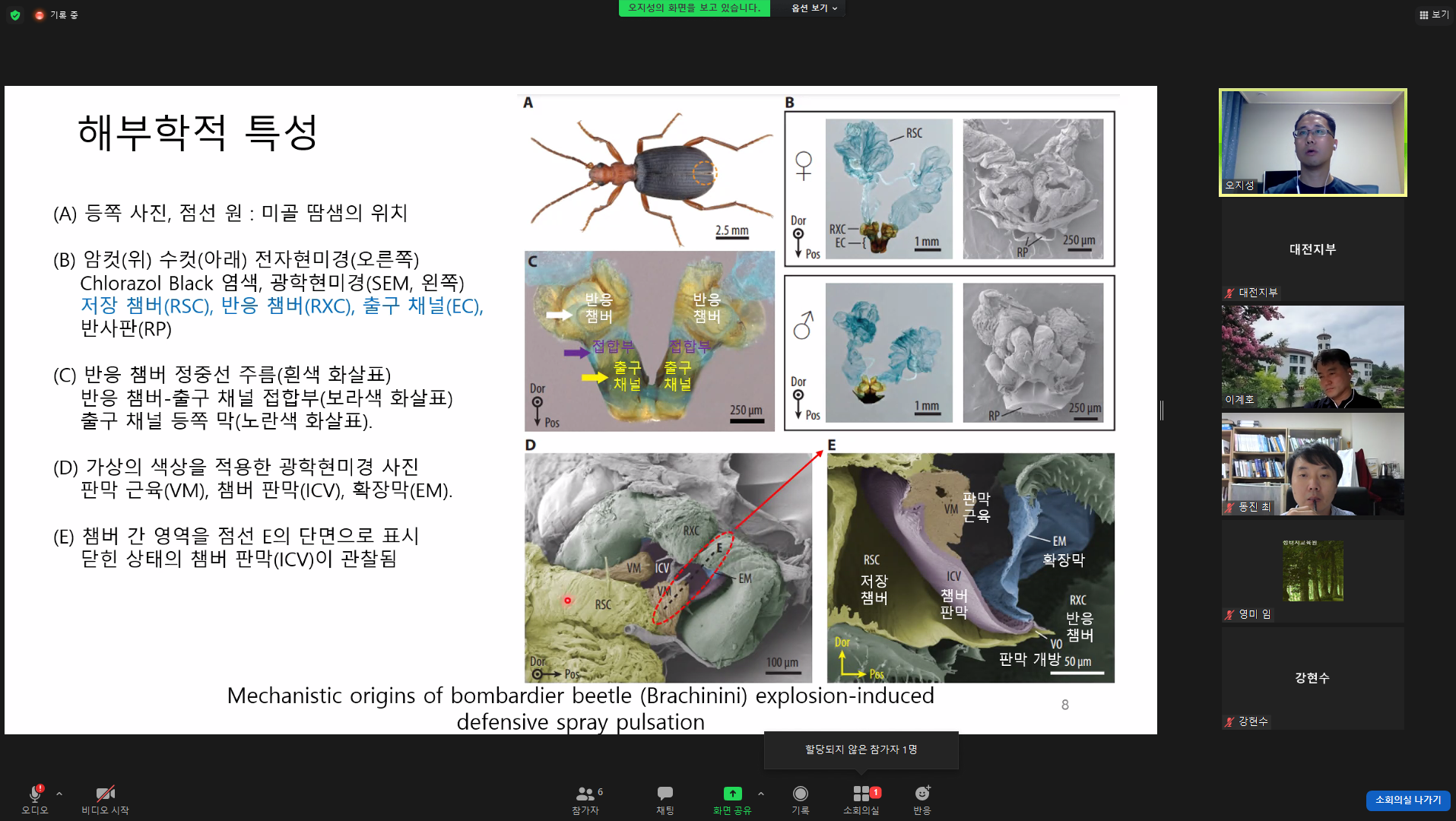Click the slide page number 8
Viewport: 1456px width, 821px height.
1065,705
